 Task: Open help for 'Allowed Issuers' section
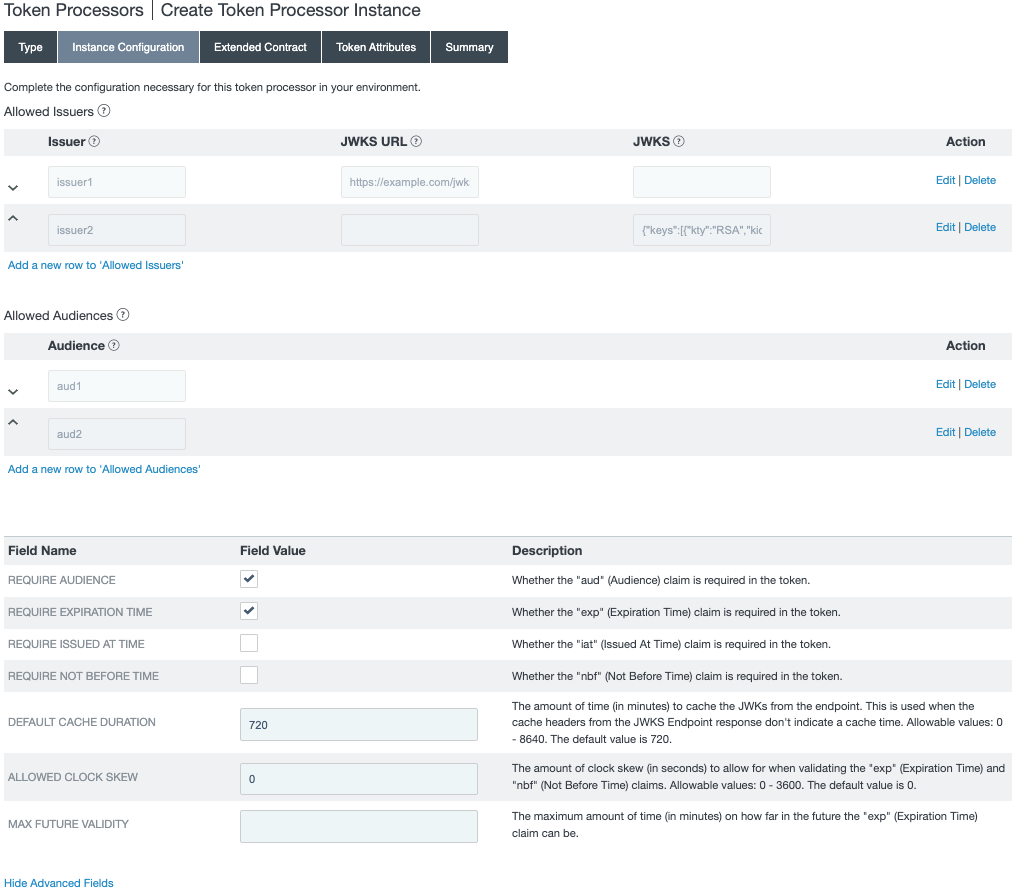click(x=104, y=111)
